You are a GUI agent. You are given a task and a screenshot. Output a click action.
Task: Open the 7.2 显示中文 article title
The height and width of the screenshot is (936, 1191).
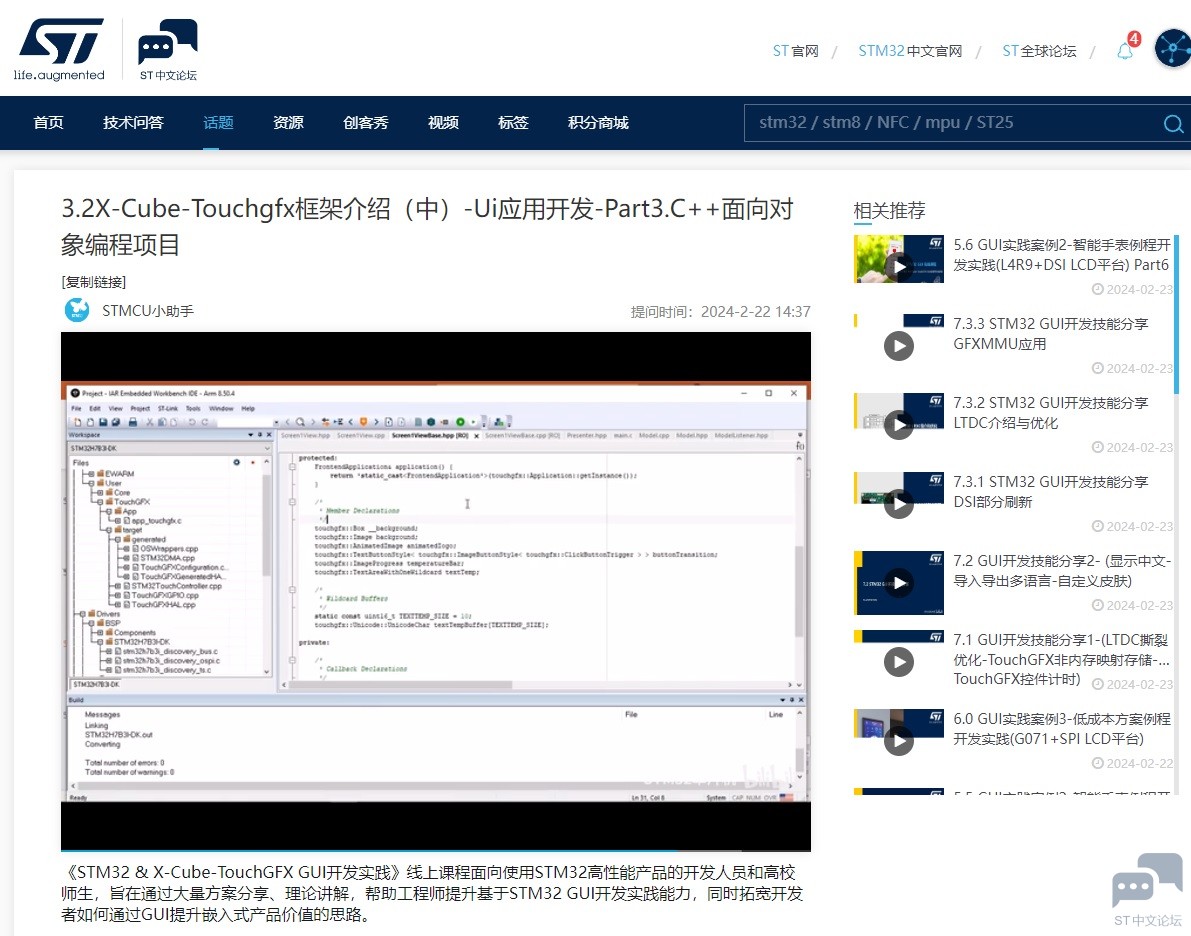(1062, 571)
